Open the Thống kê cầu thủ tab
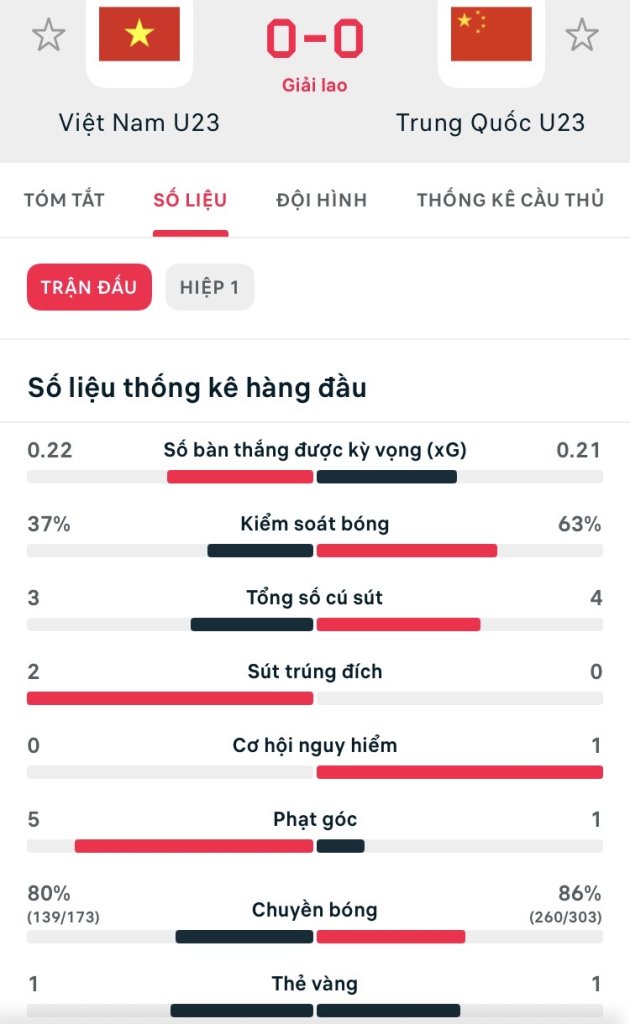 [x=510, y=200]
